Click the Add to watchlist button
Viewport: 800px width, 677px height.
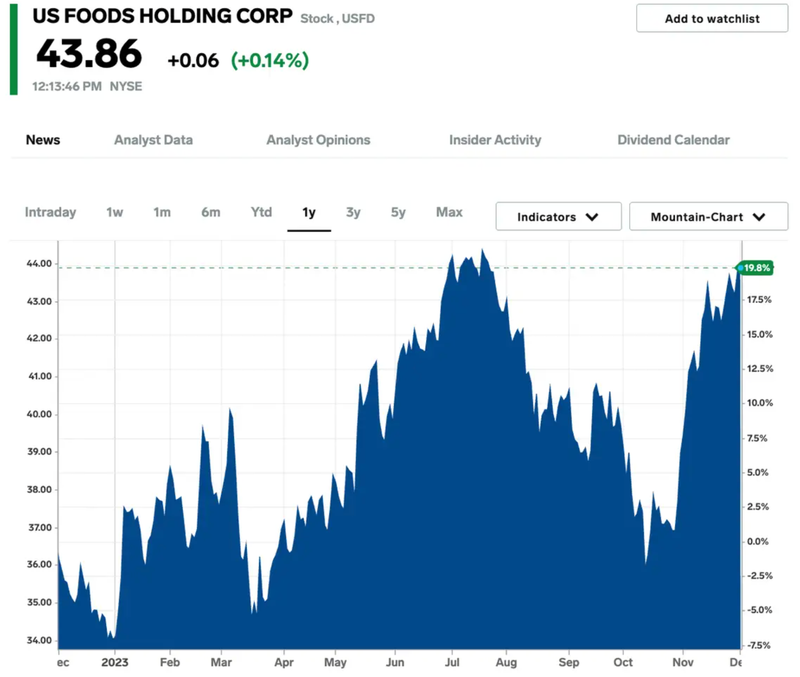click(712, 18)
